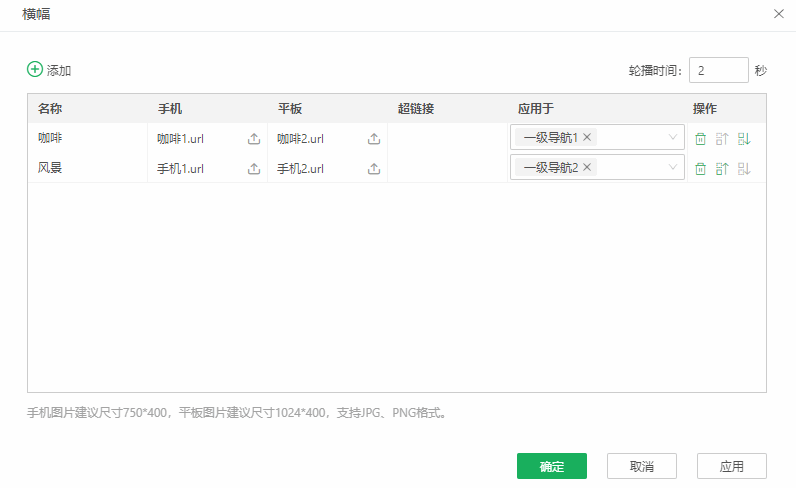Image resolution: width=796 pixels, height=488 pixels.
Task: Click the 轮播时间 input field
Action: click(718, 70)
